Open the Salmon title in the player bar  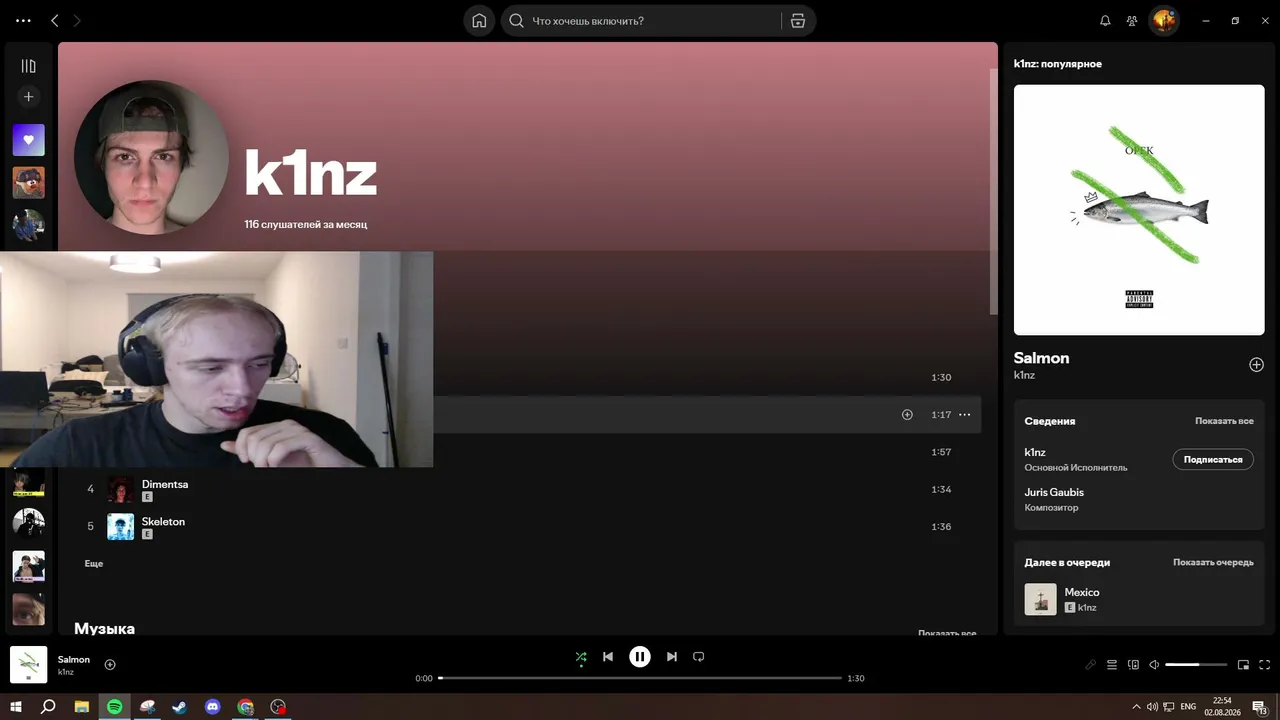click(x=74, y=659)
